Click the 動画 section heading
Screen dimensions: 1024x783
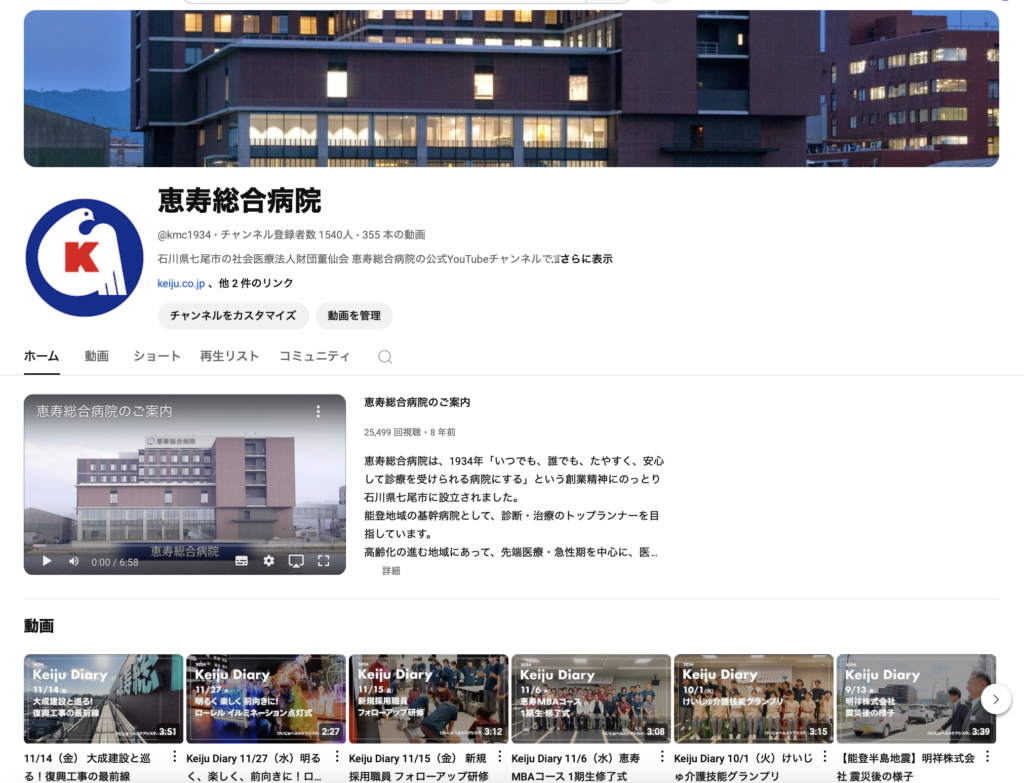pos(39,626)
